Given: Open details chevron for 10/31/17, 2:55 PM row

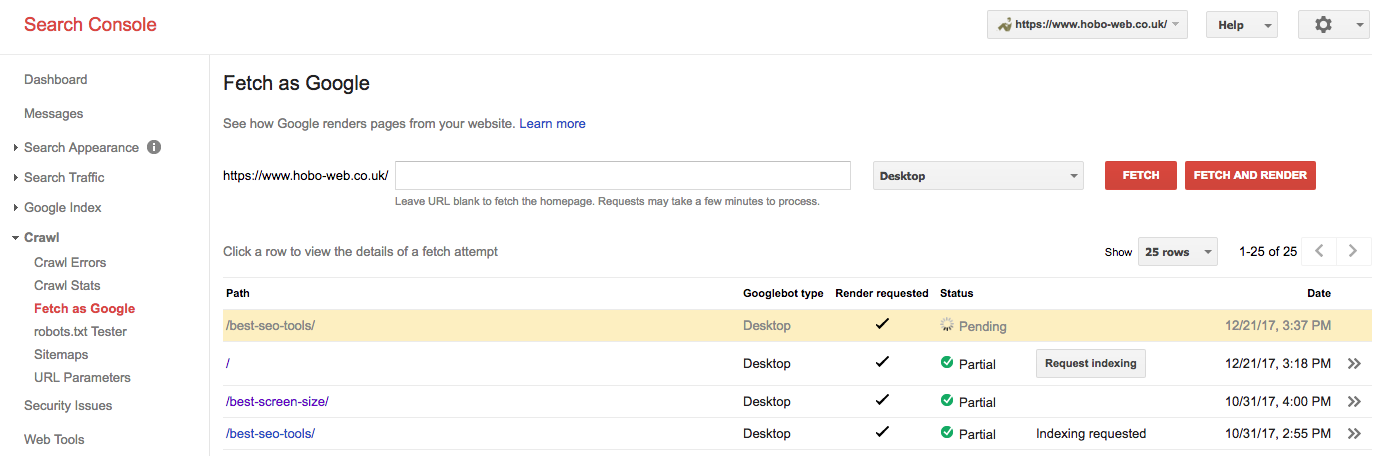Looking at the screenshot, I should click(x=1354, y=434).
